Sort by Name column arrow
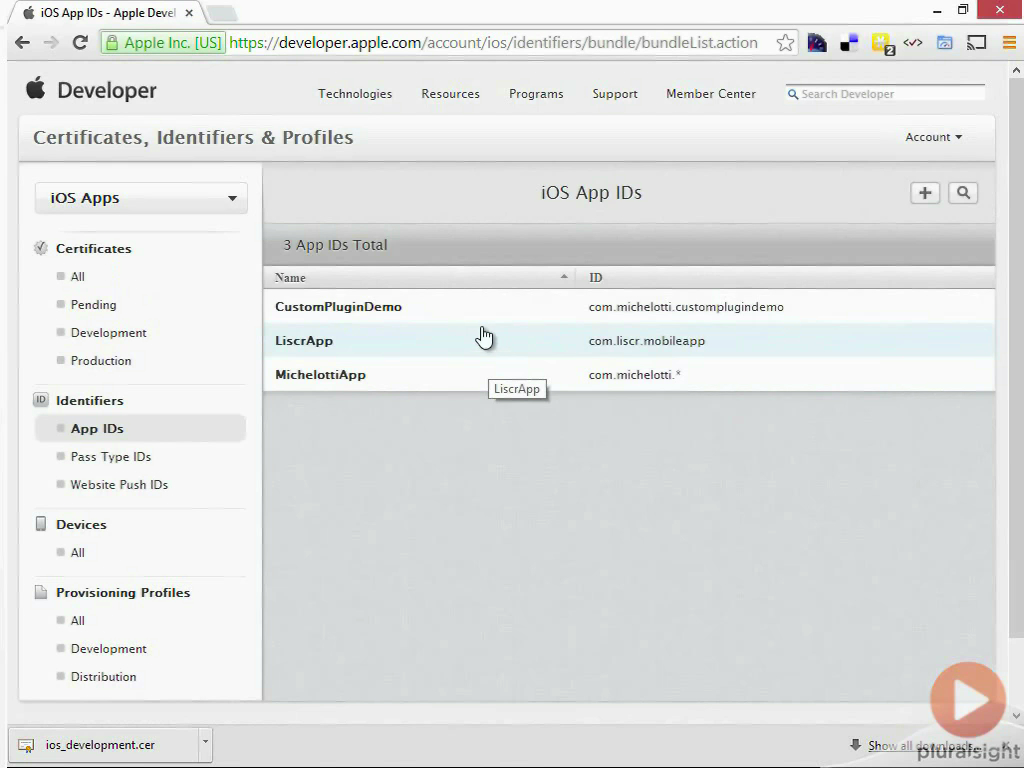 click(564, 277)
